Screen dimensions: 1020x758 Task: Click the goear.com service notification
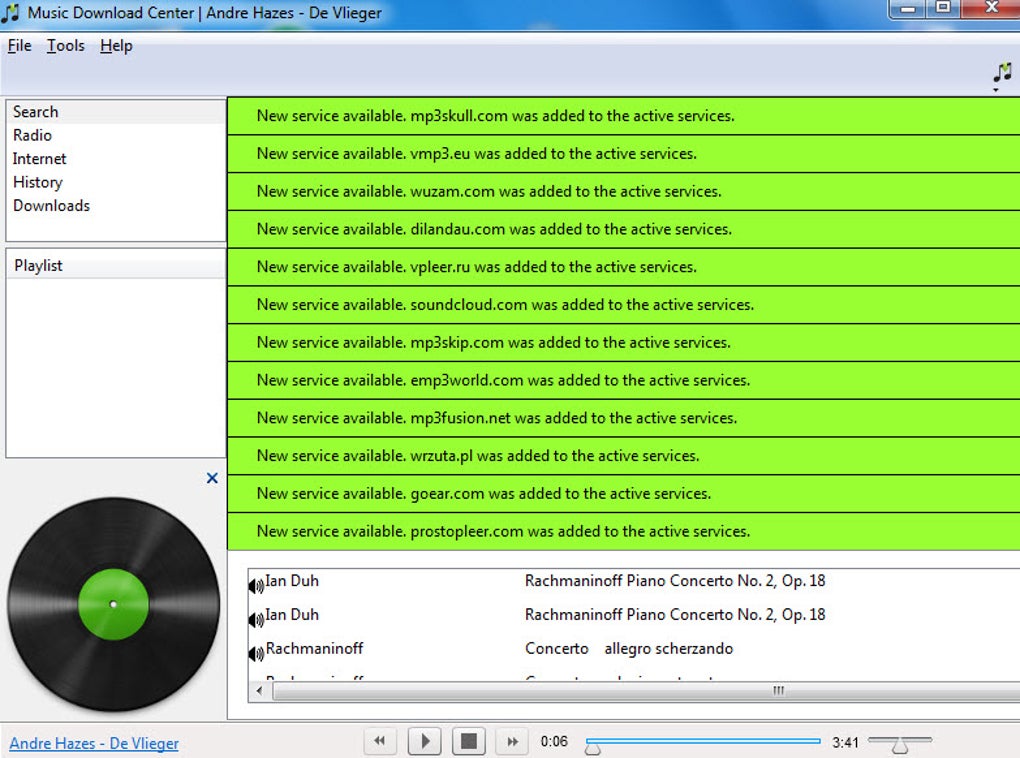[x=623, y=493]
